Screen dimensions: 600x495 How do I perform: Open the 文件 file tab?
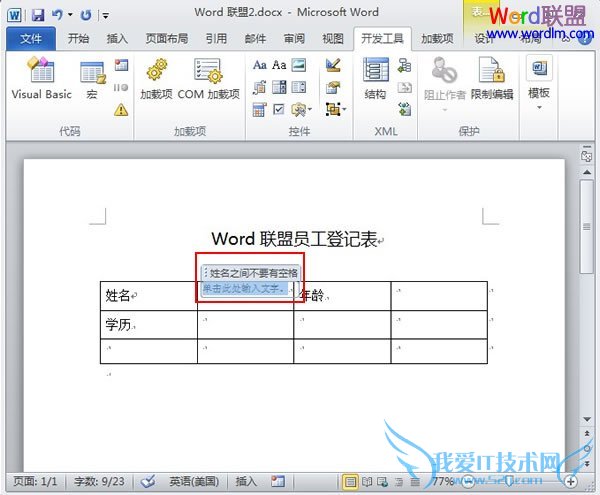[32, 39]
